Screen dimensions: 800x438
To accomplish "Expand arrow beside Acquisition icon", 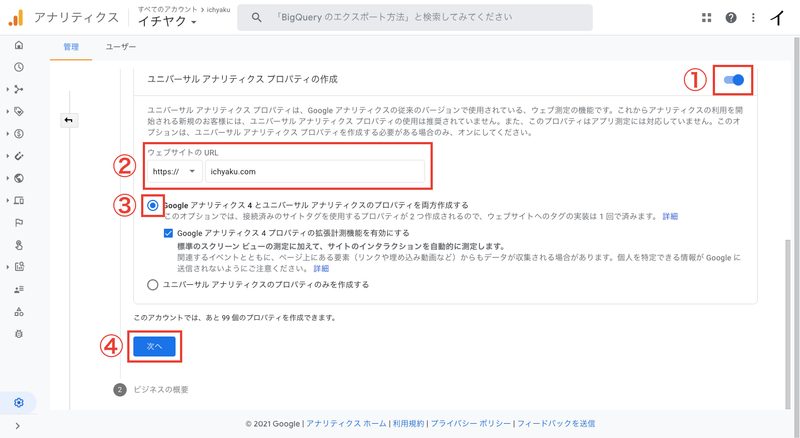I will pyautogui.click(x=8, y=89).
